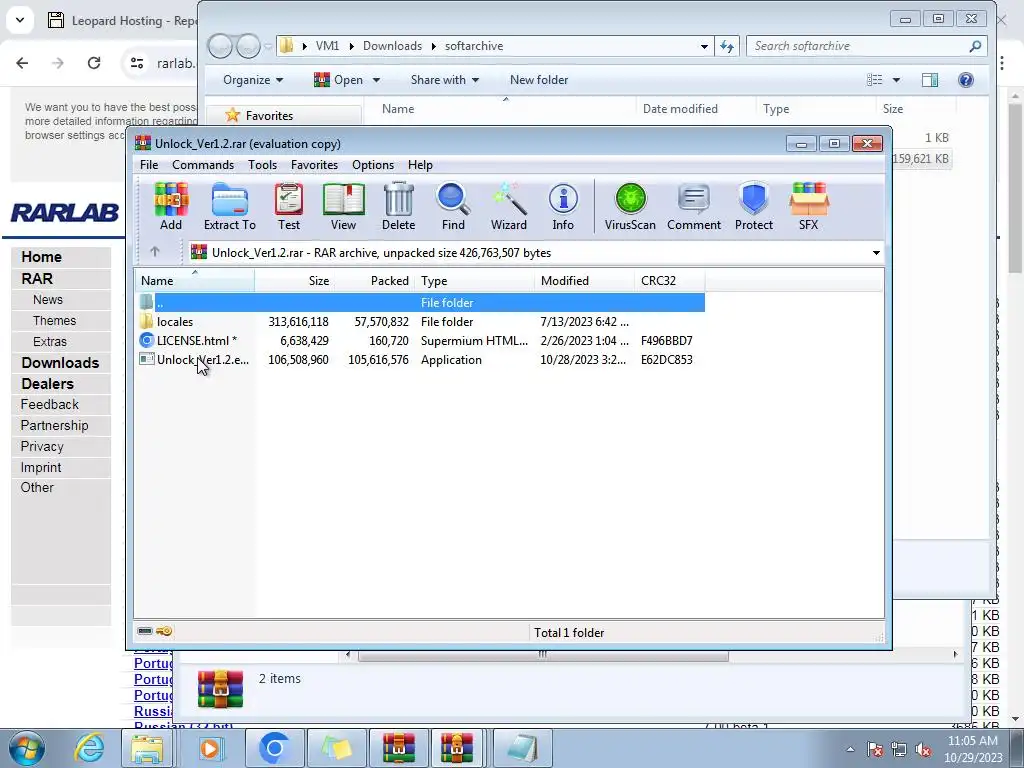
Task: Click Downloads in the Explorer breadcrumb
Action: click(x=392, y=46)
